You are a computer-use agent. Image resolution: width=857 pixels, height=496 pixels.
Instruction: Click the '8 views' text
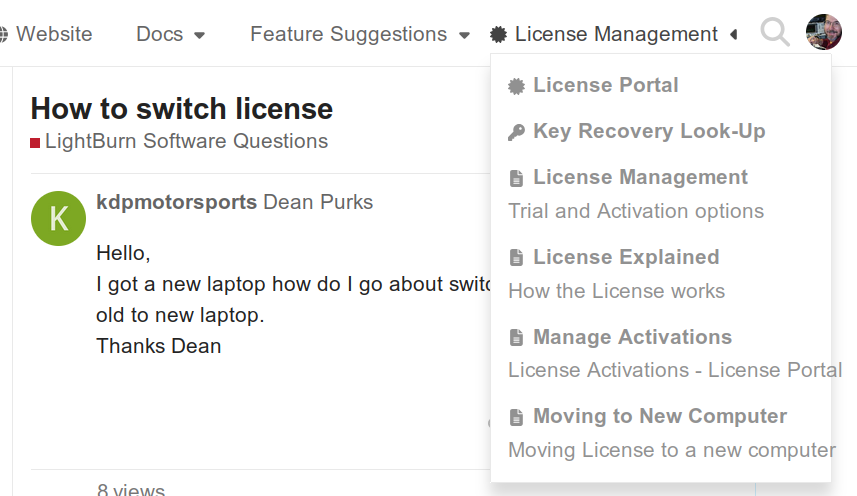point(131,489)
